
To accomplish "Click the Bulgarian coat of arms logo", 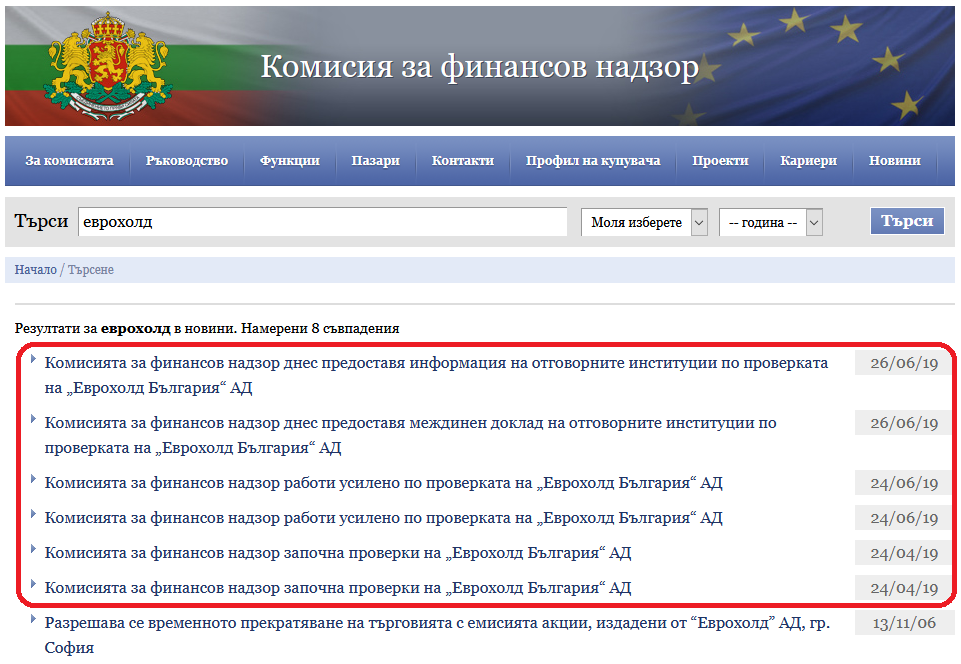I will pyautogui.click(x=107, y=66).
